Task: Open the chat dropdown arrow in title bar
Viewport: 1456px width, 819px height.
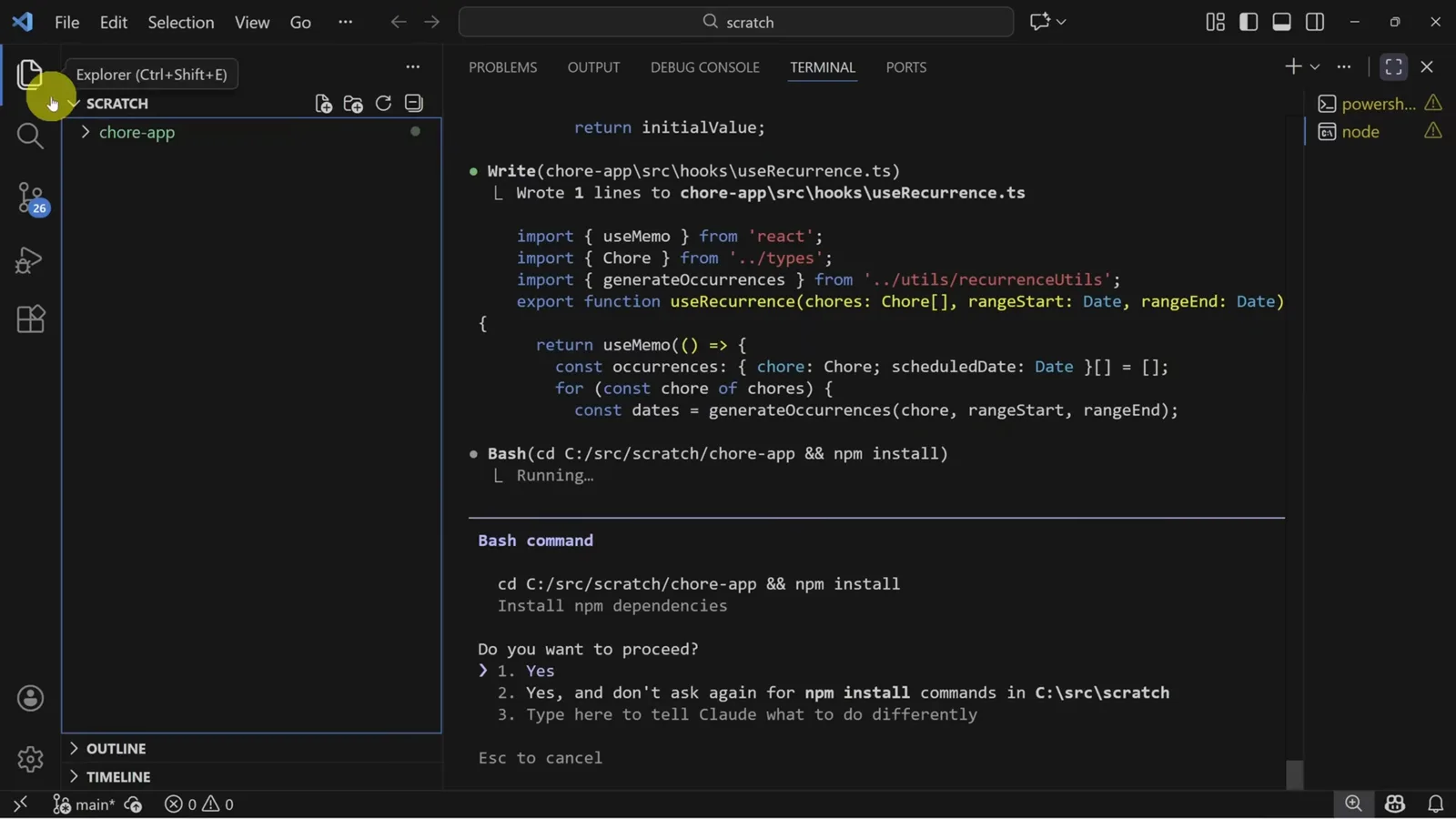Action: (1061, 22)
